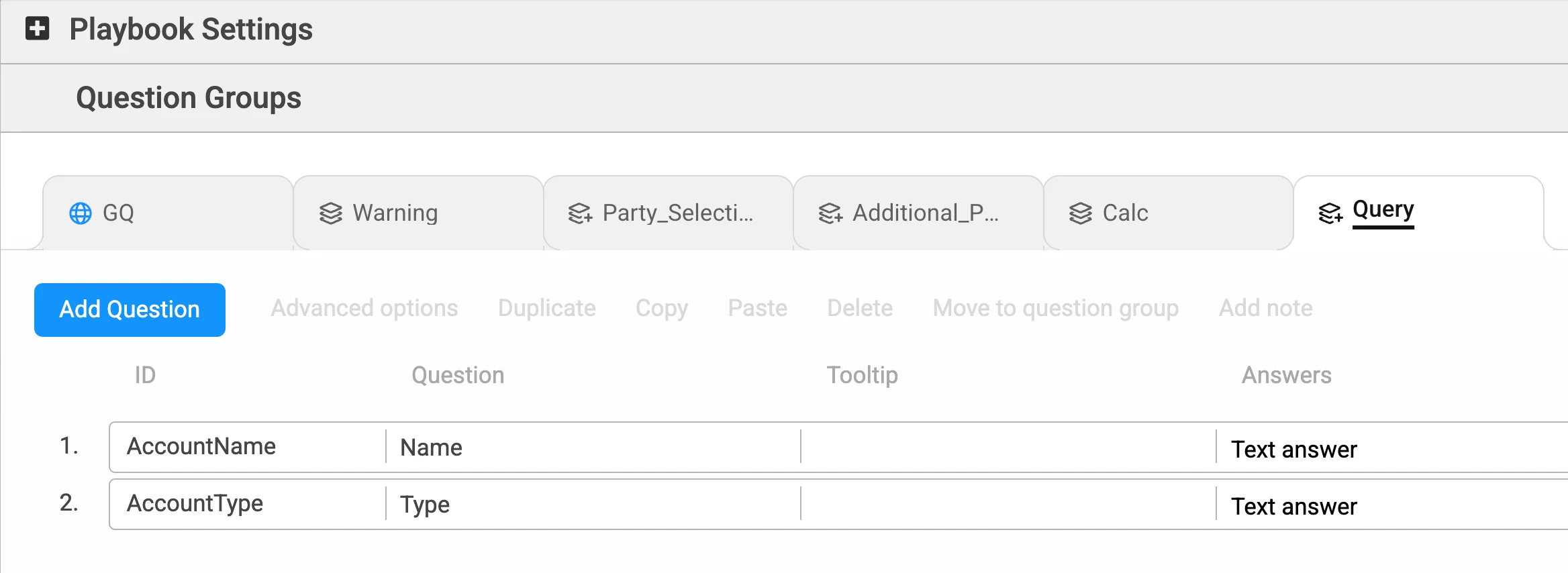Click the Party_Selection tab stack icon

[580, 213]
